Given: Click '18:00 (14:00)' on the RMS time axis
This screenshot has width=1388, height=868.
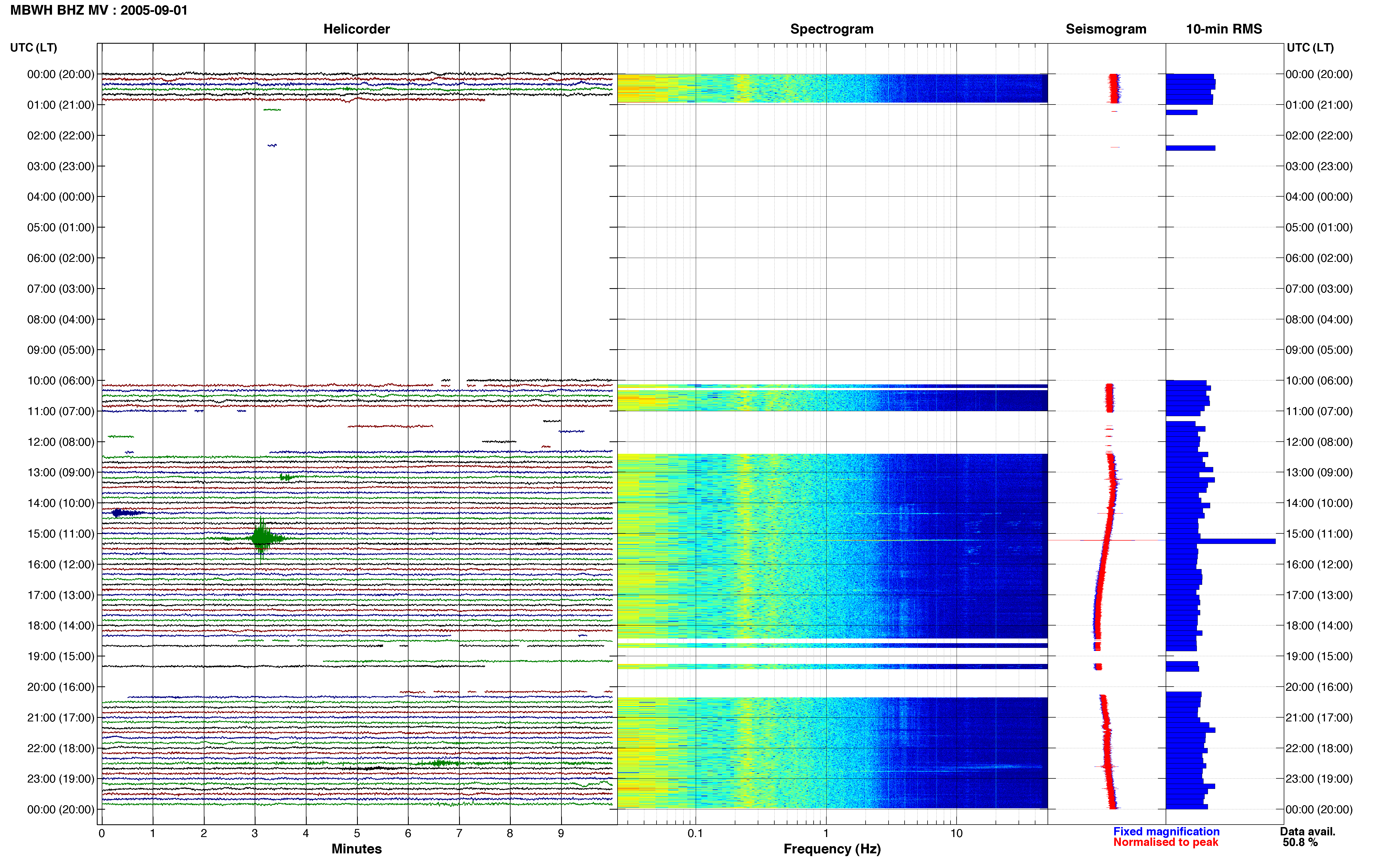Looking at the screenshot, I should 1319,626.
